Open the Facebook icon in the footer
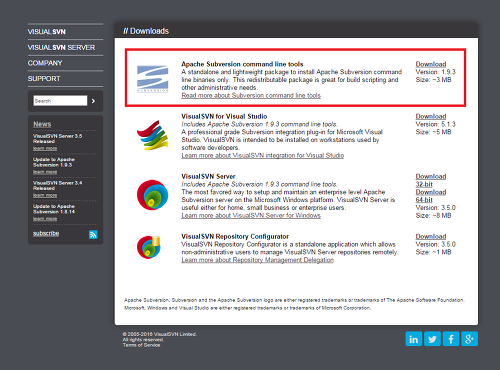The width and height of the screenshot is (500, 370). click(x=451, y=339)
